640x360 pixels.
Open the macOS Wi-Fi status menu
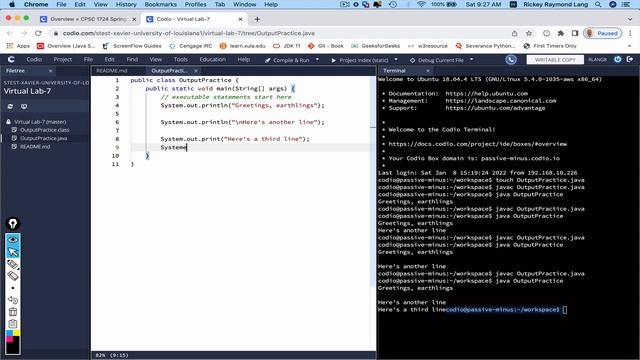(421, 4)
